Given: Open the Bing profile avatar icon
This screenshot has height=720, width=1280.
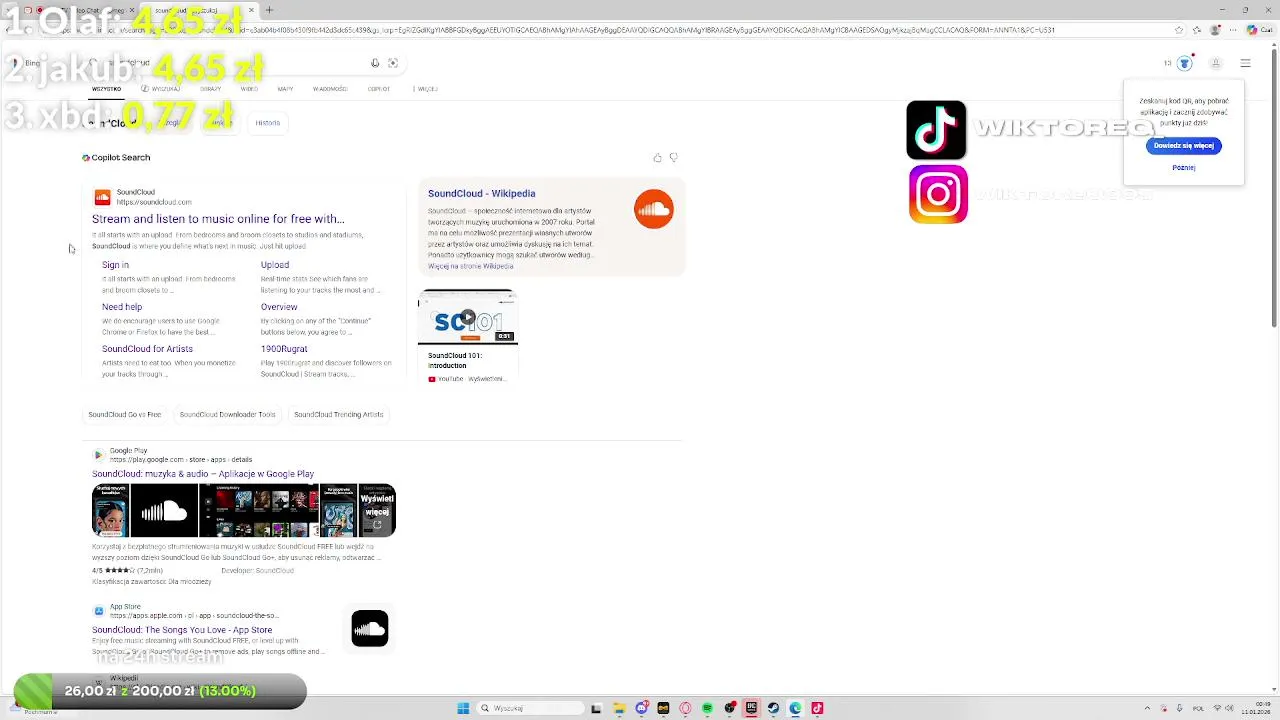Looking at the screenshot, I should point(1216,63).
